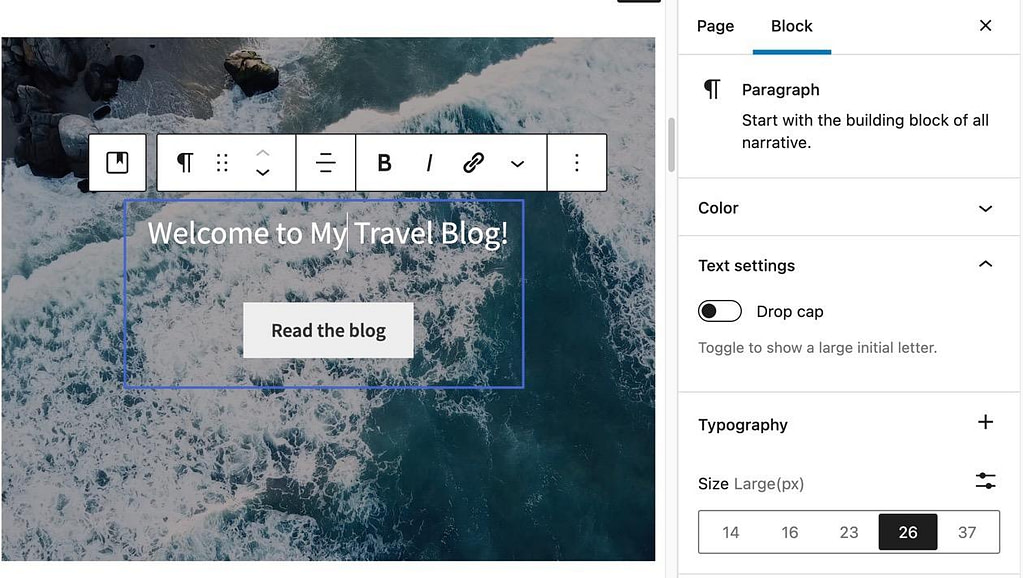Click the Paragraph block type icon
Viewport: 1023px width, 578px height.
pyautogui.click(x=184, y=162)
